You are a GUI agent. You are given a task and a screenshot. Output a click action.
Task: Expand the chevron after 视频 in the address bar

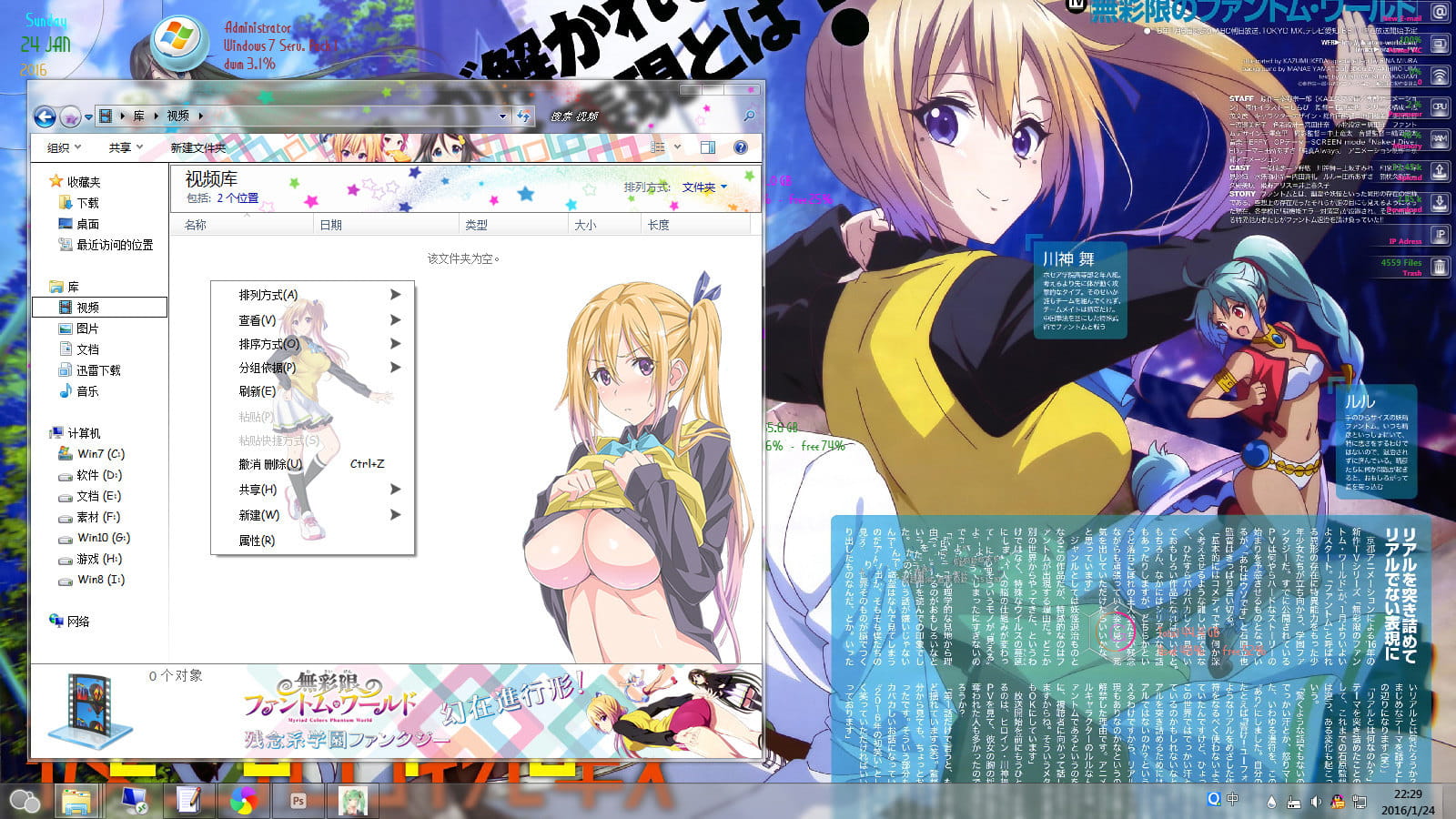(x=200, y=116)
